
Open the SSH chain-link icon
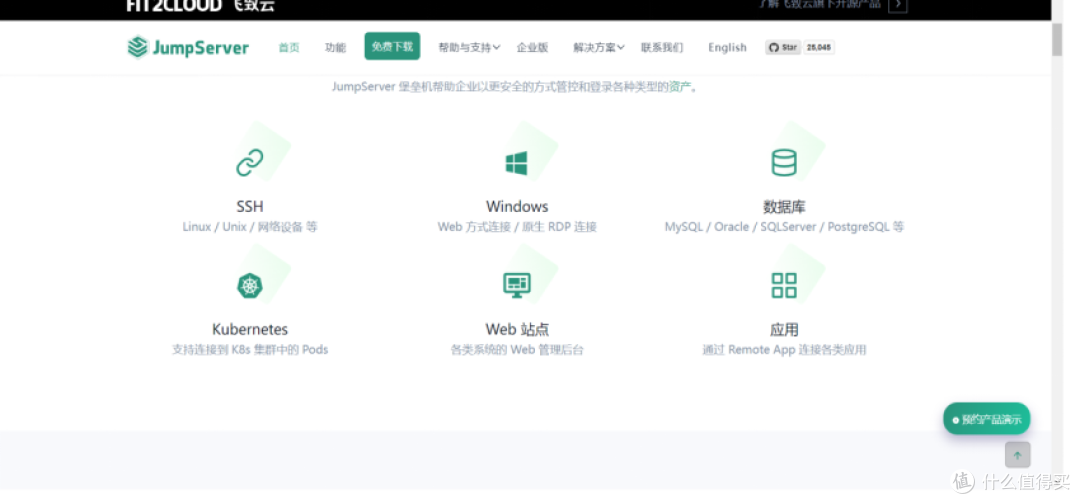pos(249,163)
